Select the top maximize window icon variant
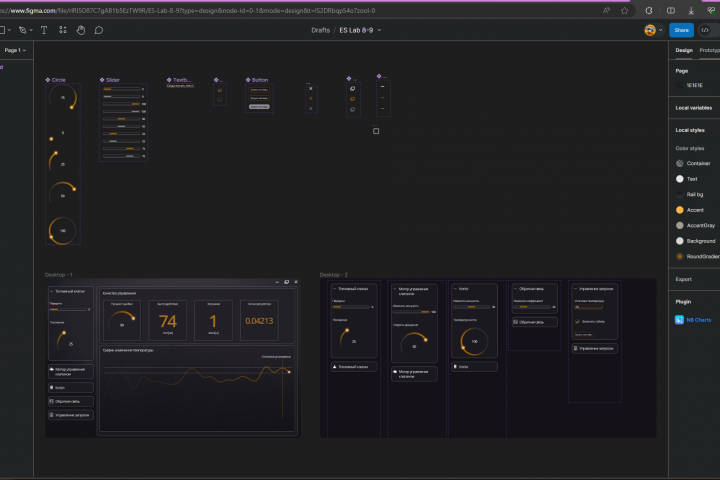Screen dimensions: 720x480 tap(353, 89)
